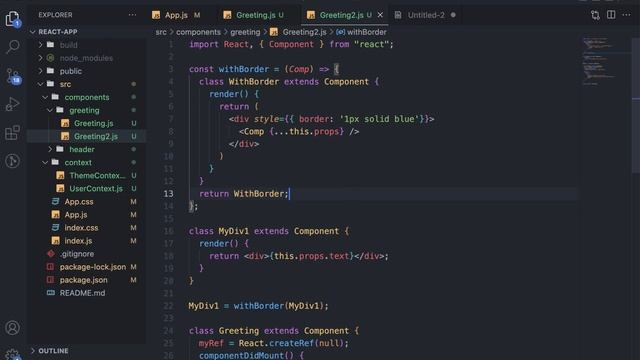Click the EXPLORER panel title

point(56,15)
